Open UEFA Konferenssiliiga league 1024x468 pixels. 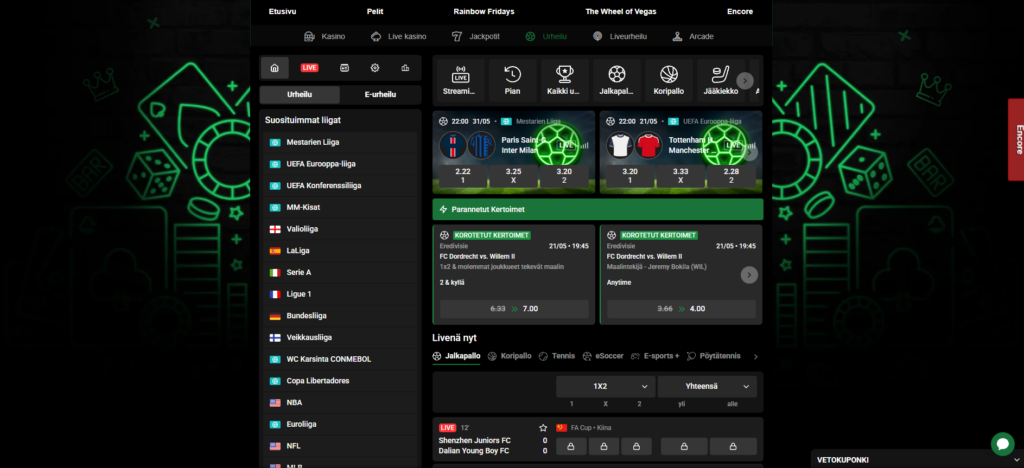340,185
